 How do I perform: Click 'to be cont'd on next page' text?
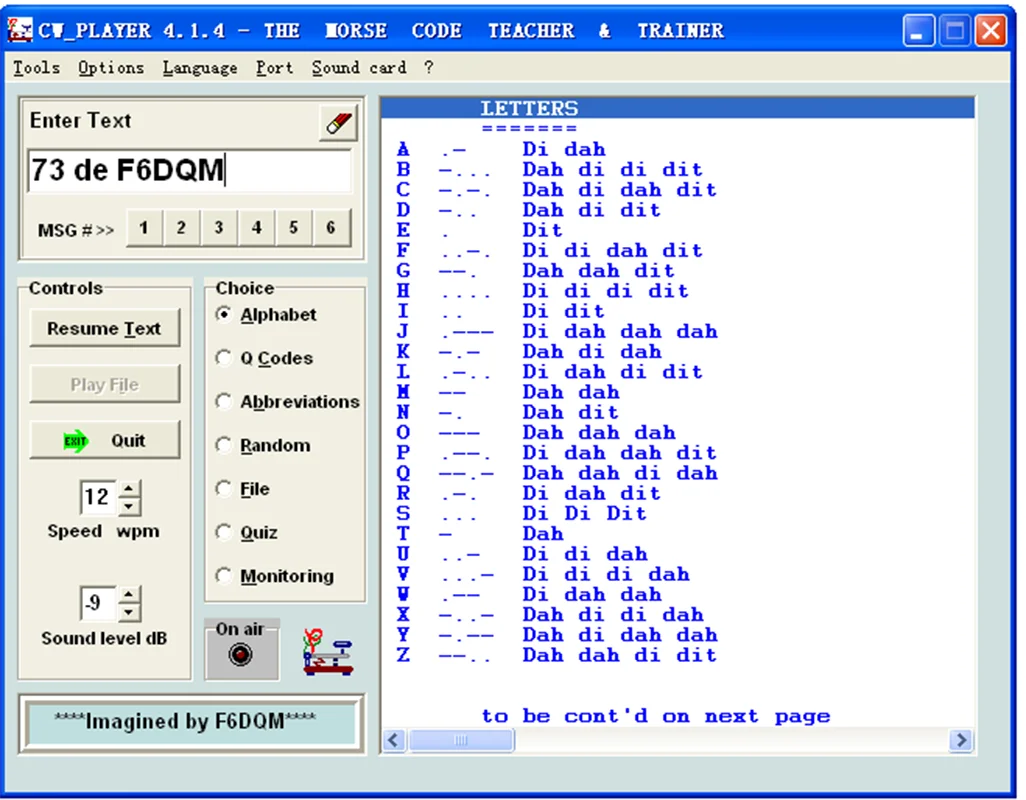[x=656, y=717]
